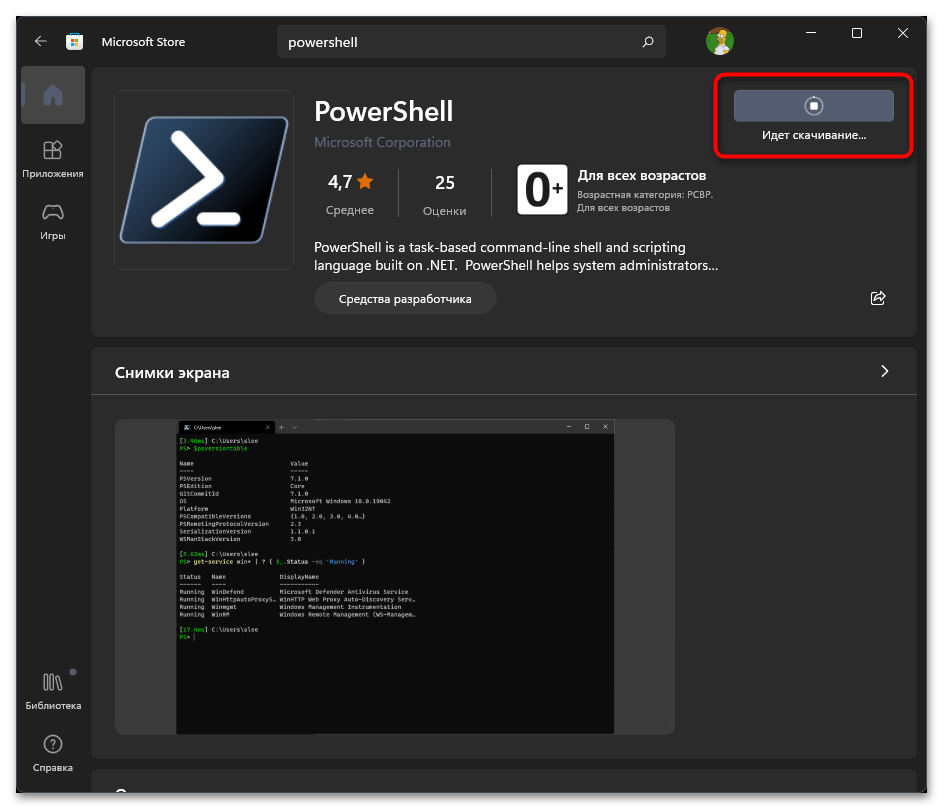Open Справка help section
This screenshot has height=809, width=943.
pyautogui.click(x=53, y=753)
